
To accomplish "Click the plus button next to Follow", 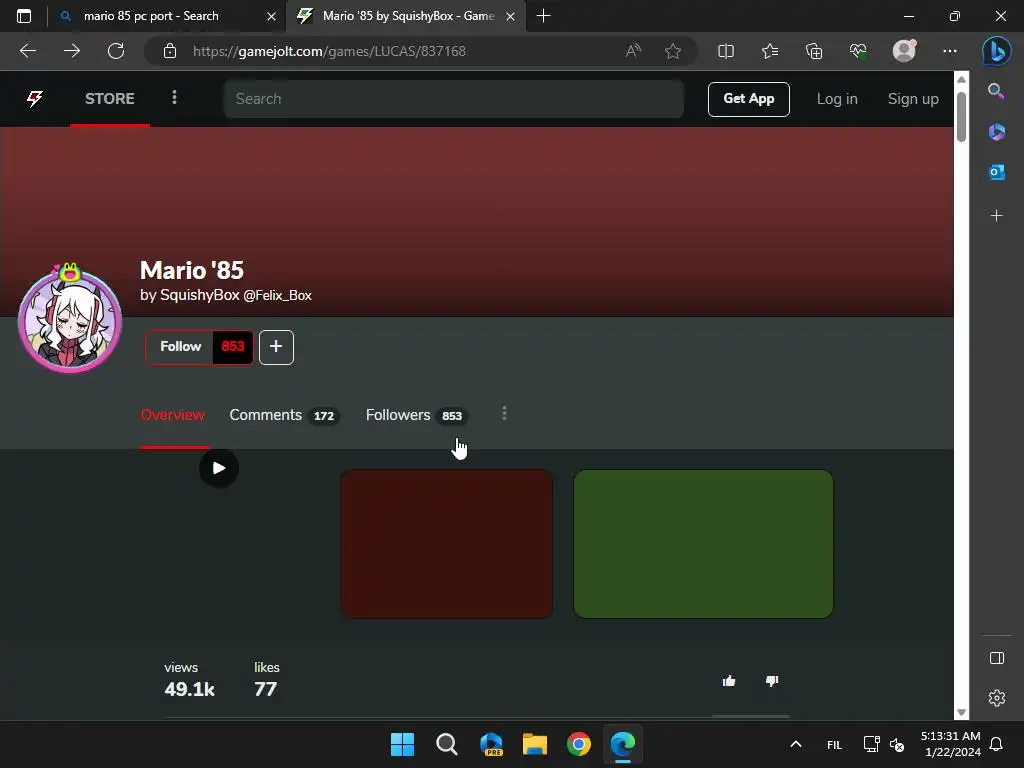I will (x=276, y=347).
